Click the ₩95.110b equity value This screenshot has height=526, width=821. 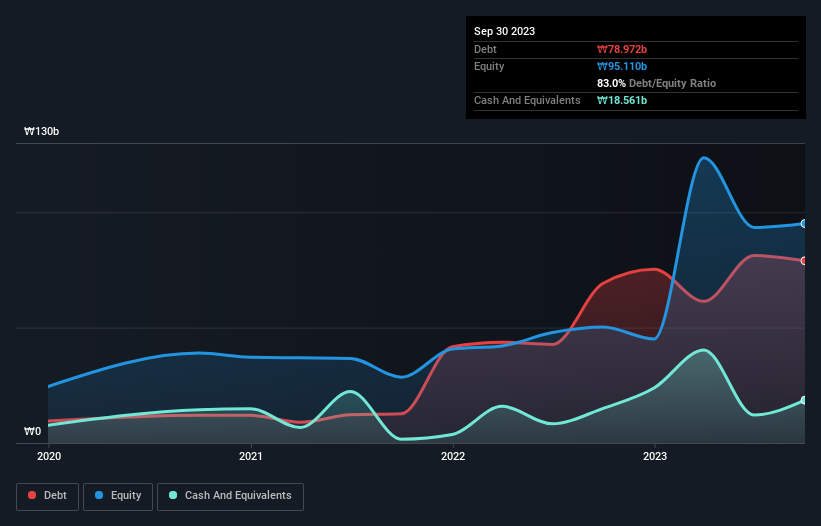(622, 66)
